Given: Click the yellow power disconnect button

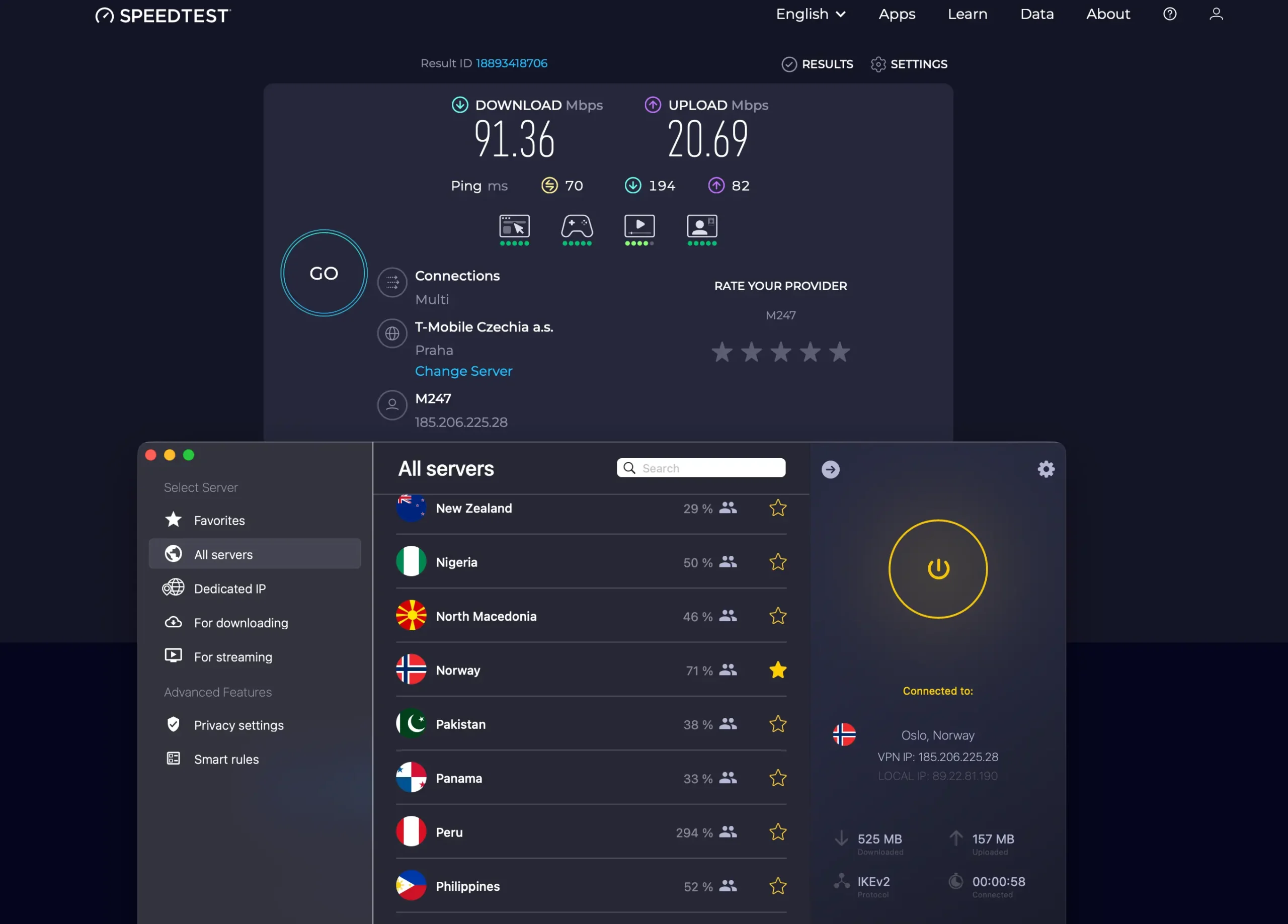Looking at the screenshot, I should [x=938, y=568].
